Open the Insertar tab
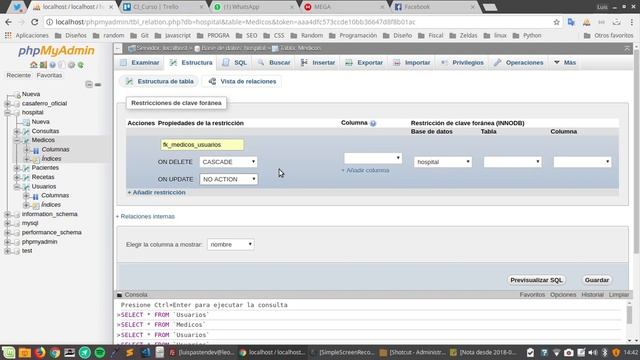 tap(318, 62)
